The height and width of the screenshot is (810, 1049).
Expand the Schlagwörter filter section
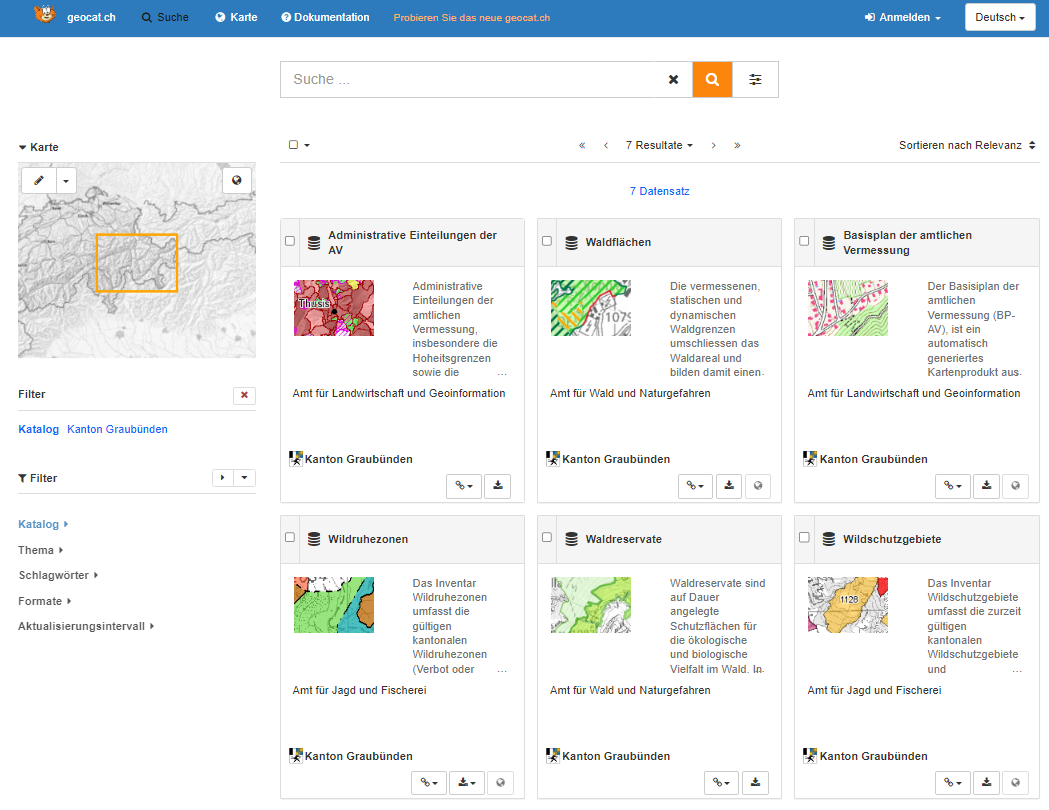click(x=58, y=575)
